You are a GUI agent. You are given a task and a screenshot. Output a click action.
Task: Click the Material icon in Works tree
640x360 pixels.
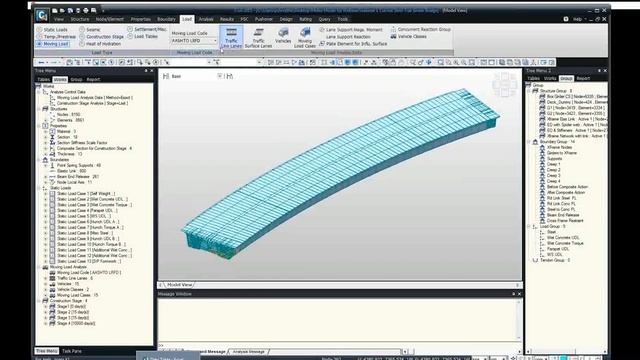[x=52, y=131]
